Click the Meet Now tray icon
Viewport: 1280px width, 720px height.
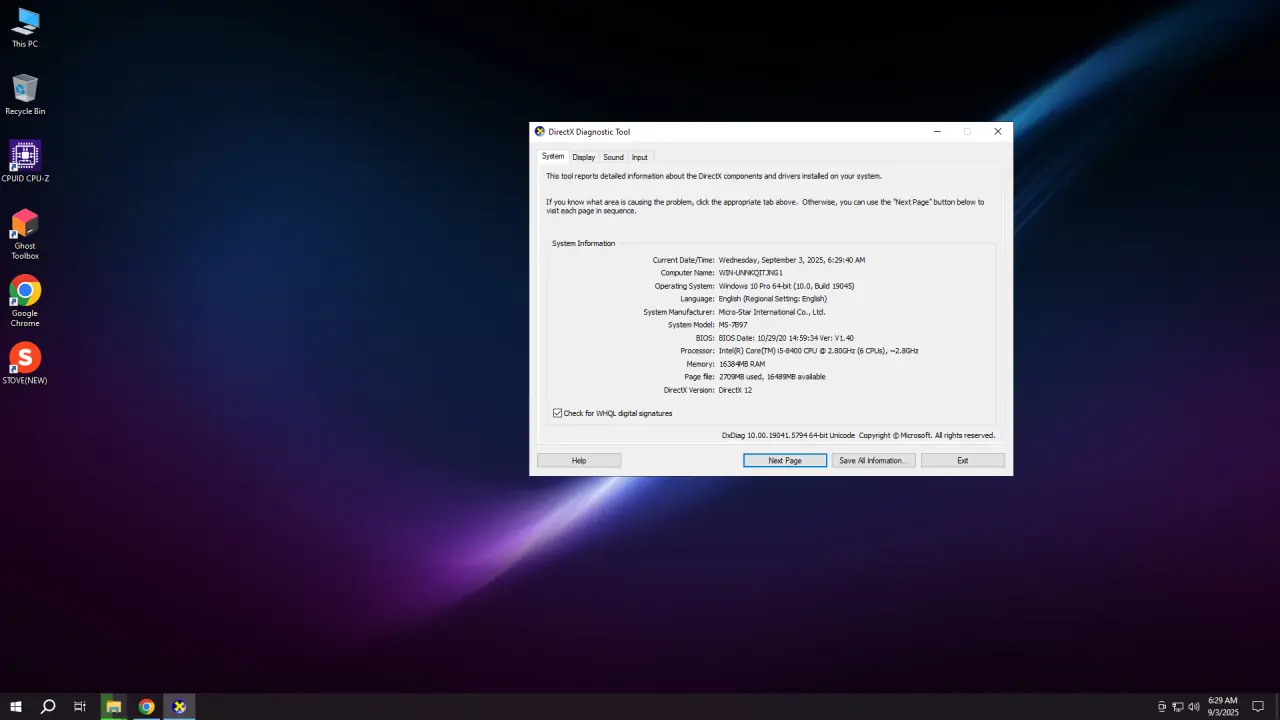coord(1162,707)
